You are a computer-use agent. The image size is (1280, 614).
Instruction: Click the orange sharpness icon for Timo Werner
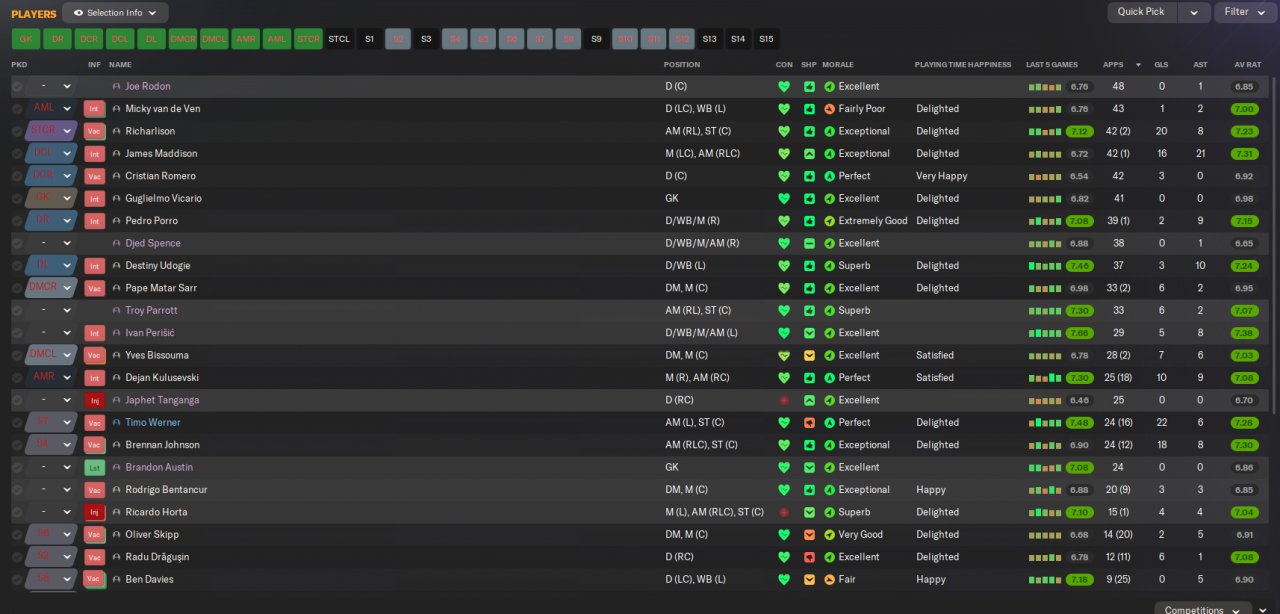809,422
